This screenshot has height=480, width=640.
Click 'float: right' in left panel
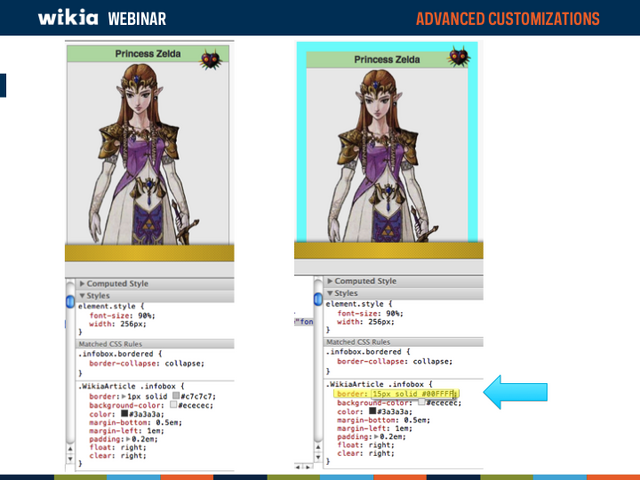pos(118,447)
